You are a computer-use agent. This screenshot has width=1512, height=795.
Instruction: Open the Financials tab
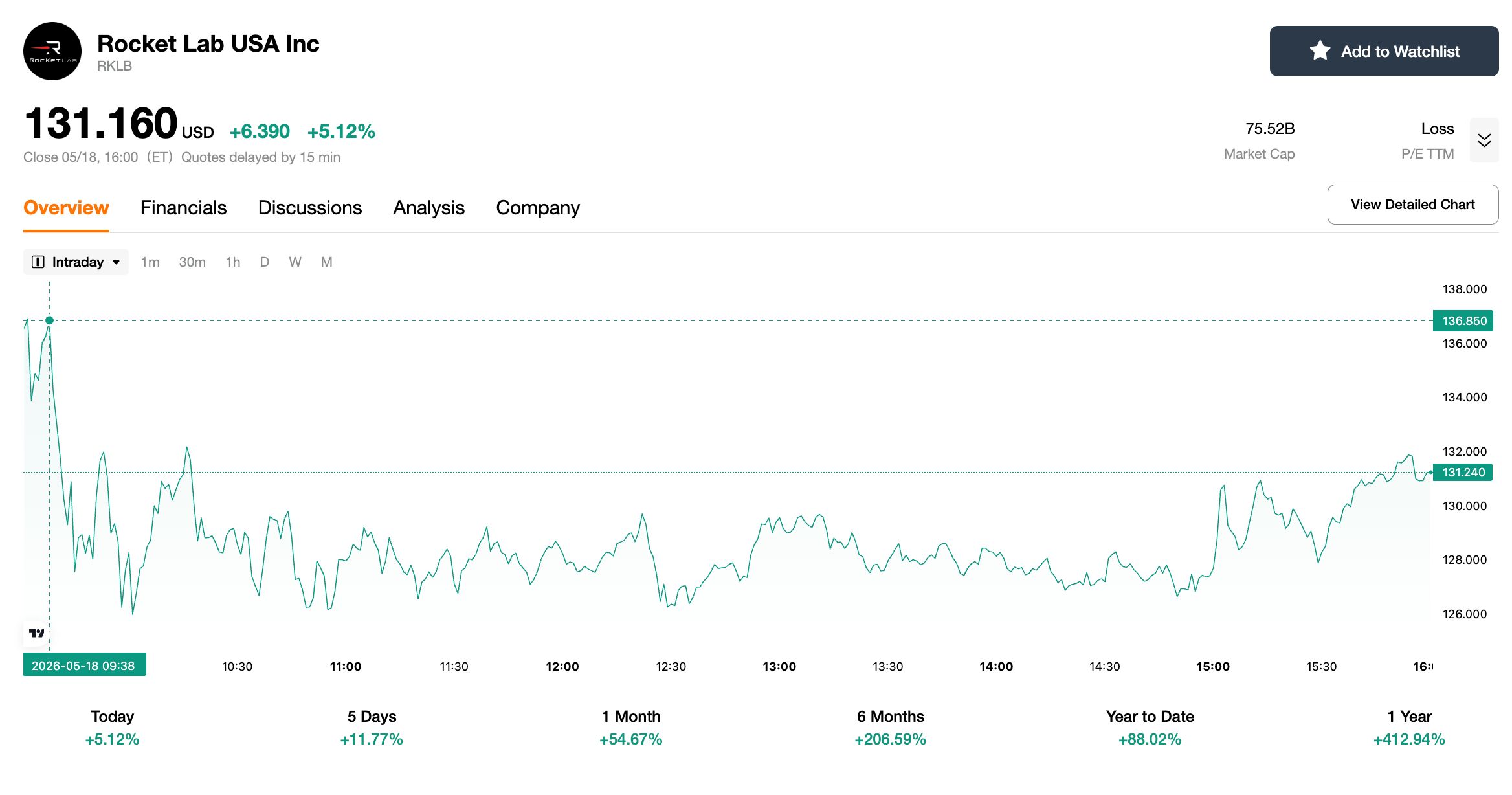pos(183,208)
